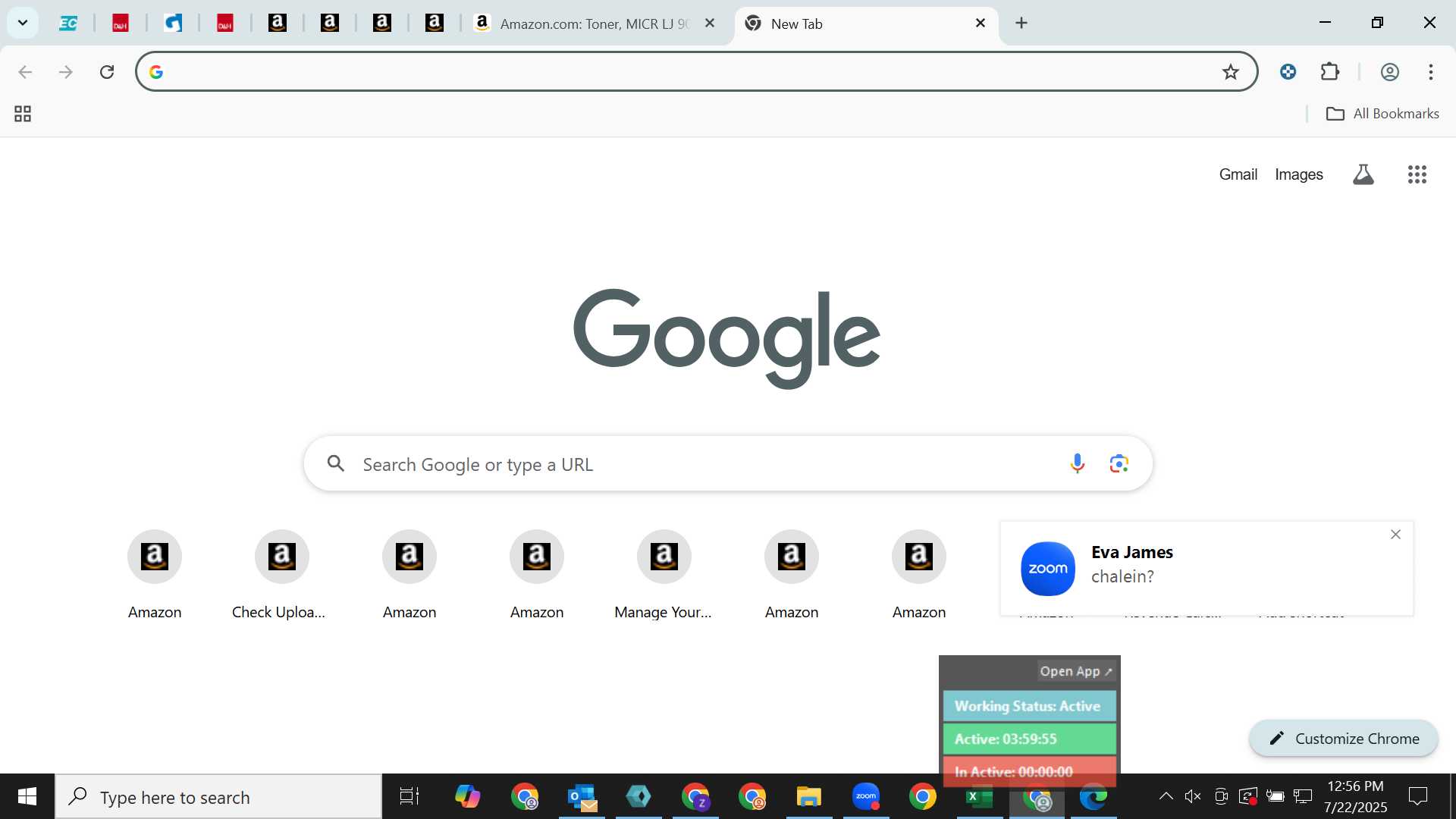The image size is (1456, 819).
Task: Open the Search Labs flask icon
Action: point(1363,174)
